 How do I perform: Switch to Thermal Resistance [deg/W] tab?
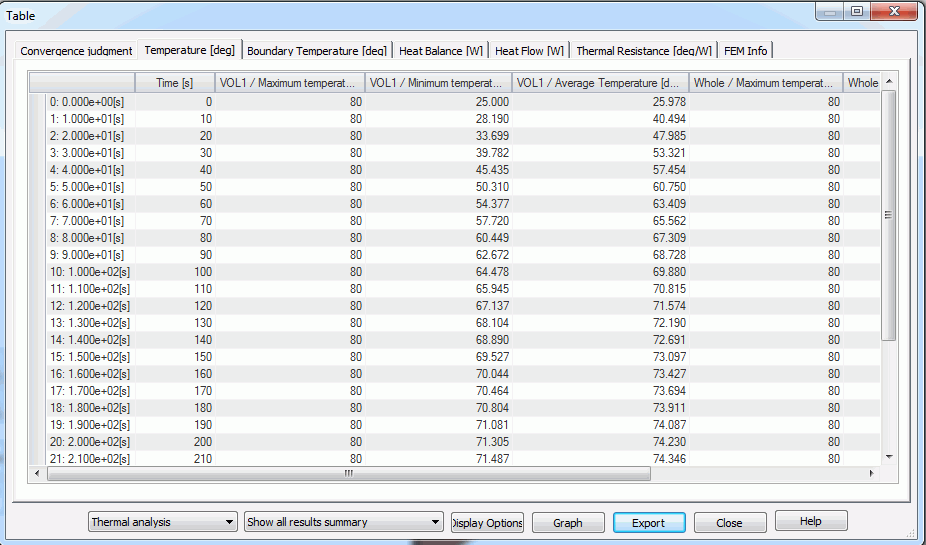(x=644, y=51)
